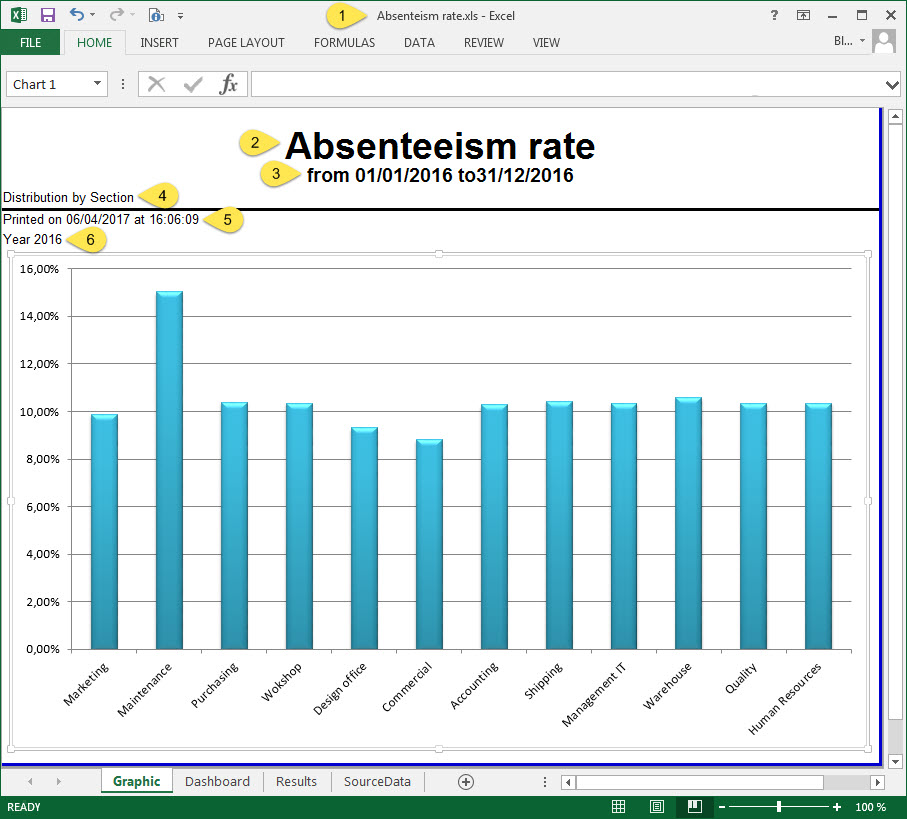Expand the formula bar with its chevron
Screen dimensions: 907x819
pos(893,84)
